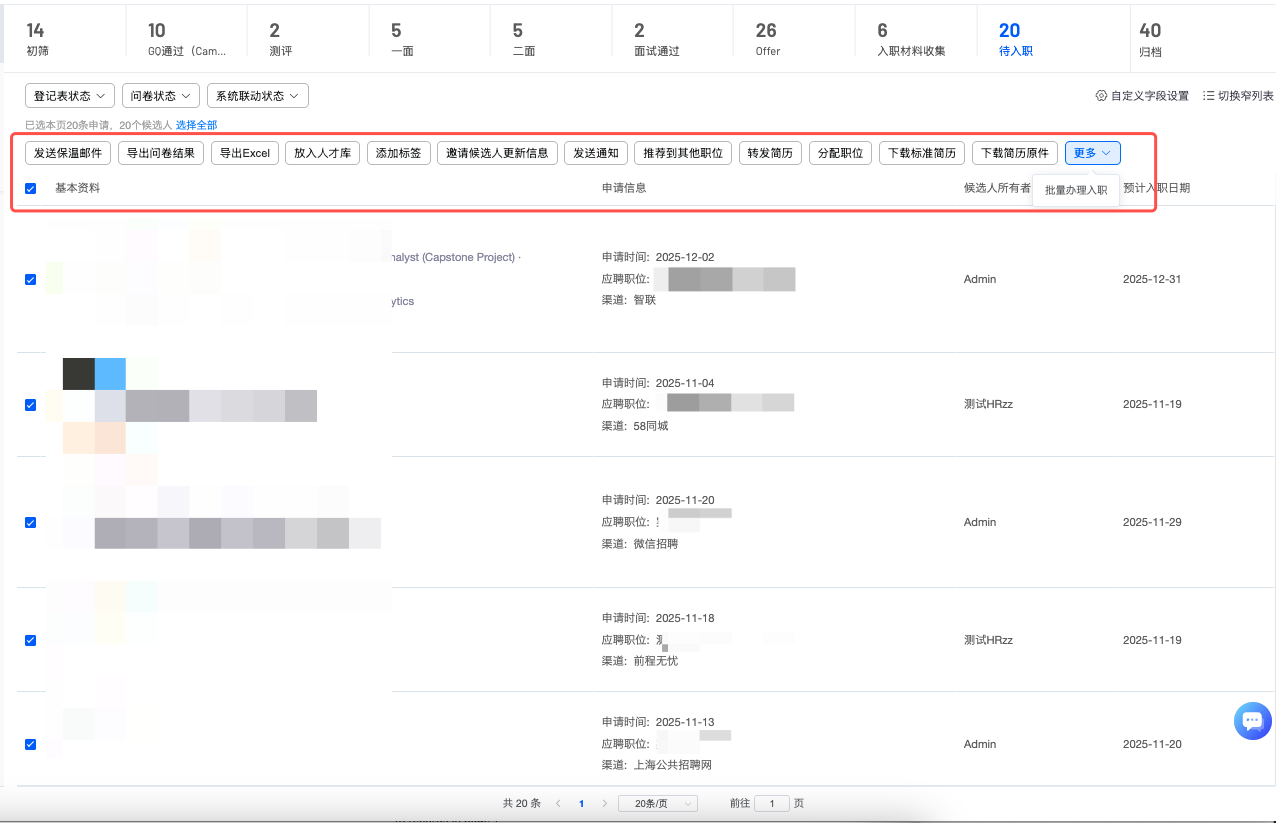Uncheck the row with channel 前程无忧
The width and height of the screenshot is (1276, 823).
30,640
